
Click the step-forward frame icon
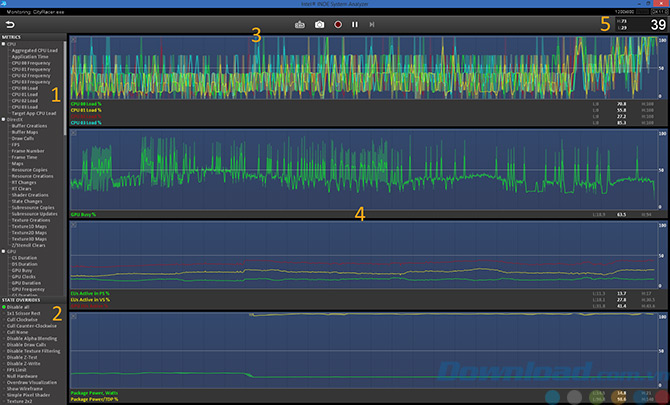tap(372, 23)
